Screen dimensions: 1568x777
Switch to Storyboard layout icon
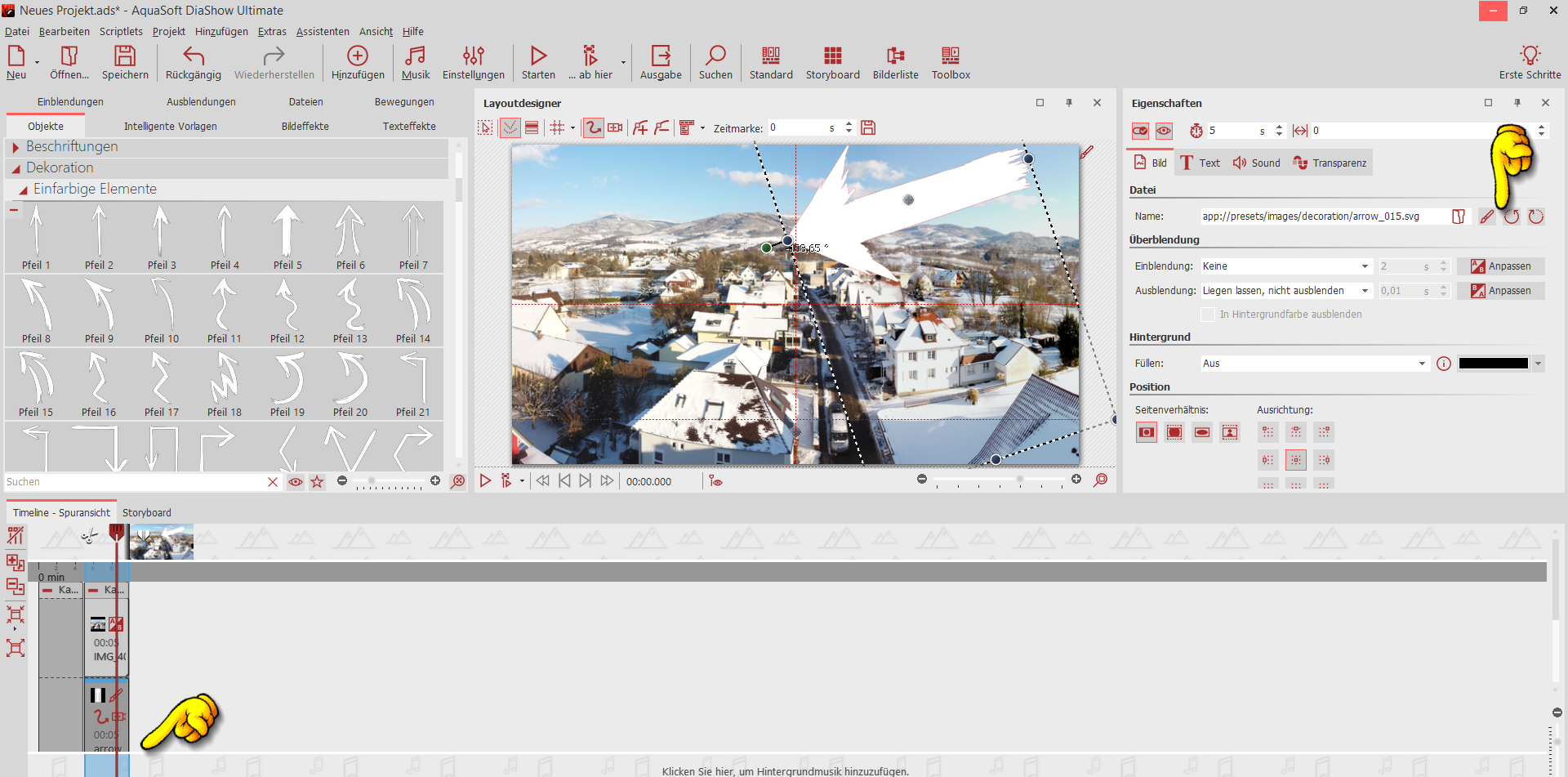(x=832, y=56)
